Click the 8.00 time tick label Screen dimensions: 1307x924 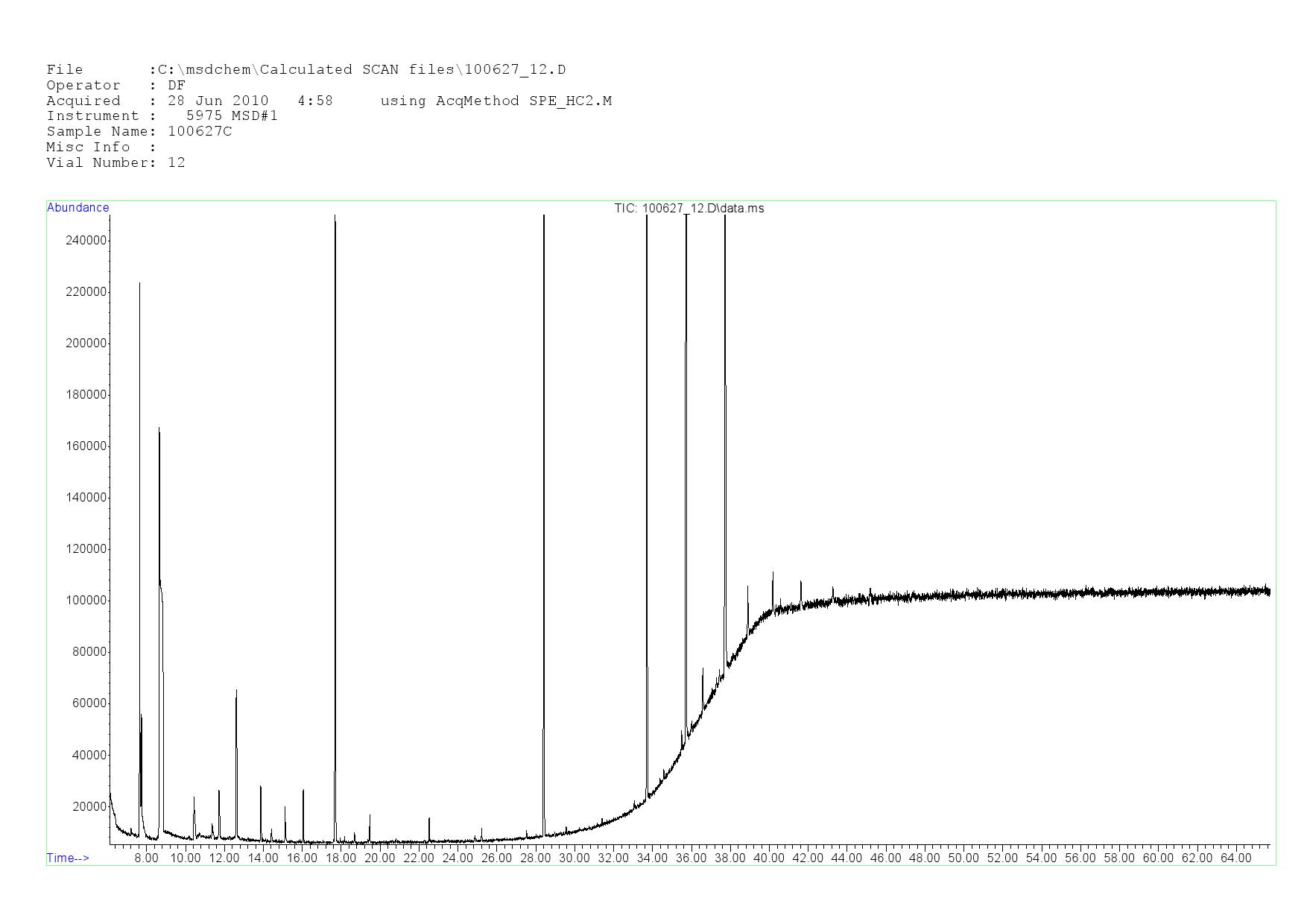coord(146,858)
